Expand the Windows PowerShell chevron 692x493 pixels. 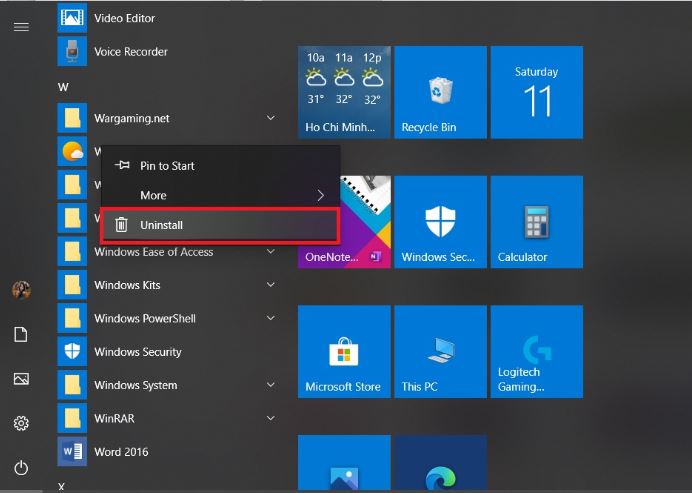[271, 318]
